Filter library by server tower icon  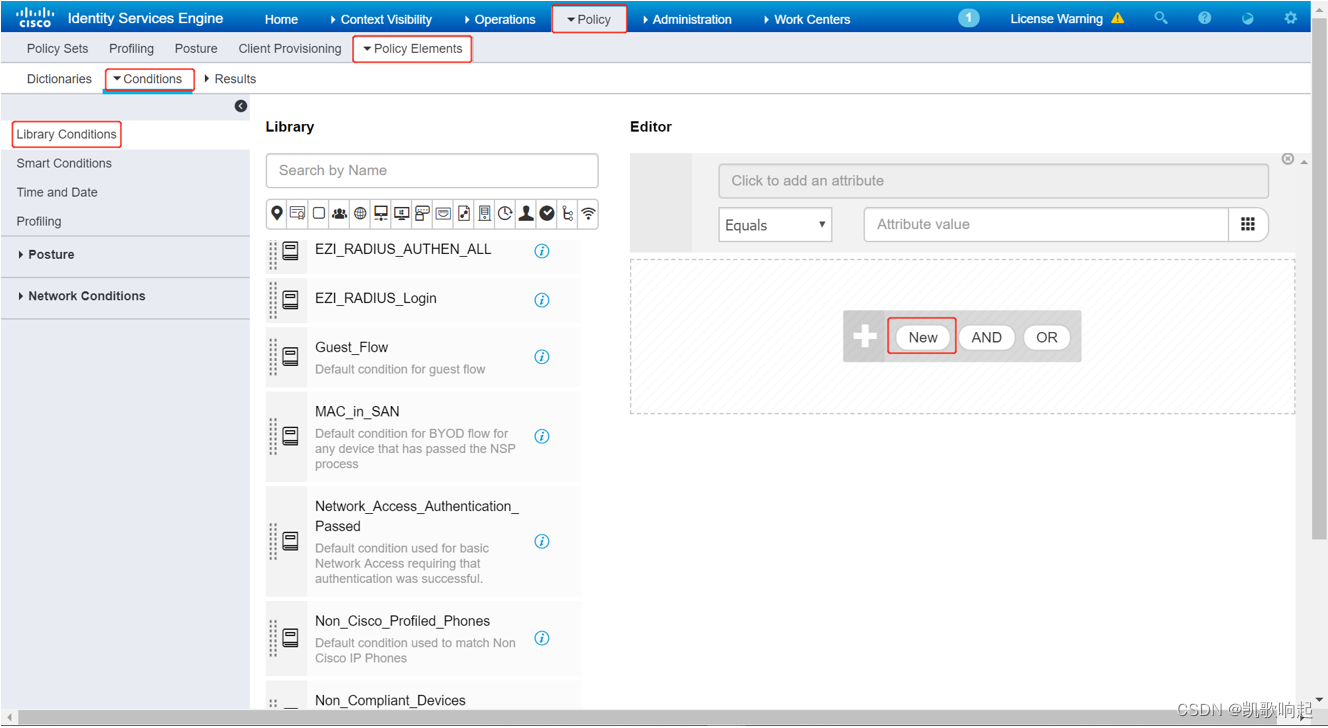(x=485, y=213)
